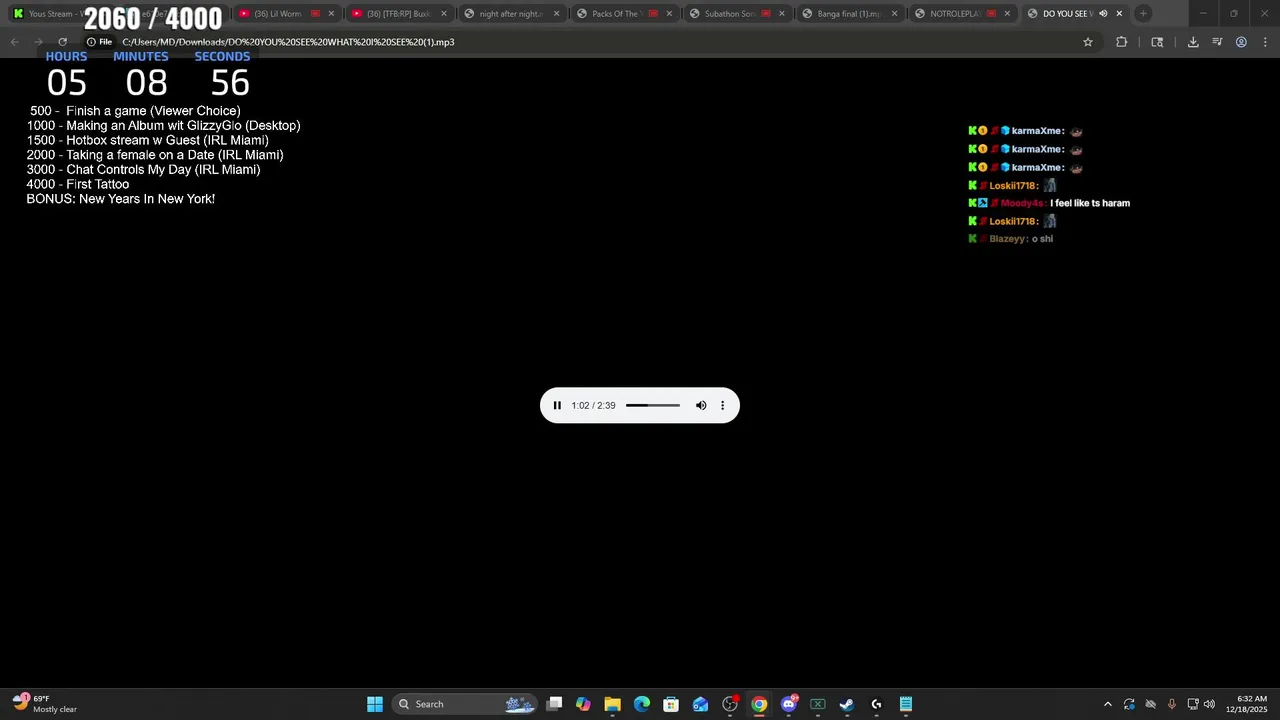Viewport: 1280px width, 720px height.
Task: Click the site info File chip
Action: 99,42
